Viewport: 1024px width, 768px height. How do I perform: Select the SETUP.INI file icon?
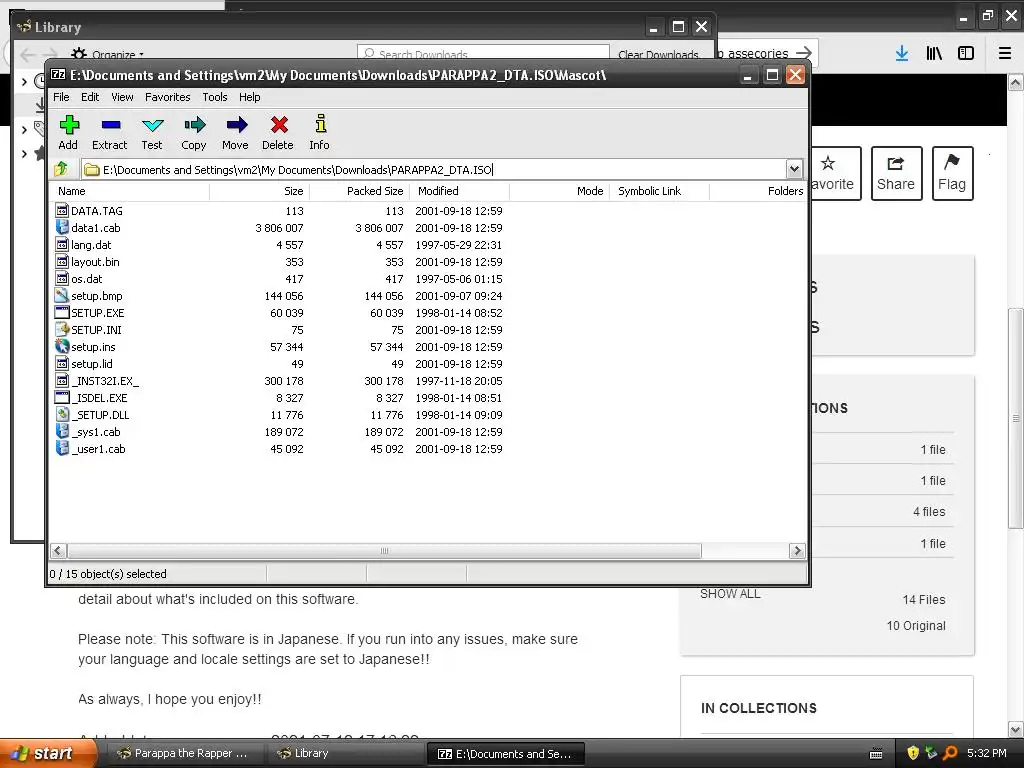click(62, 329)
